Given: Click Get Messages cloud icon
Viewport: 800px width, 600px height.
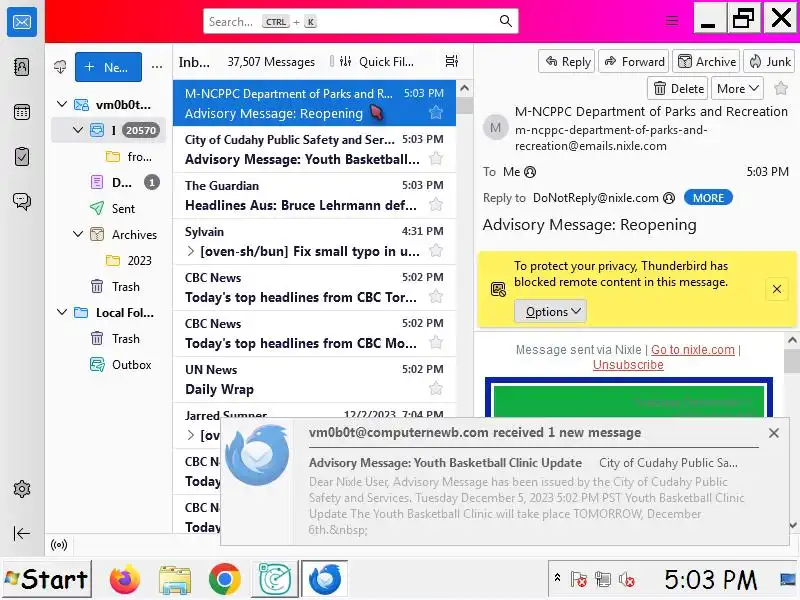Looking at the screenshot, I should (x=60, y=67).
